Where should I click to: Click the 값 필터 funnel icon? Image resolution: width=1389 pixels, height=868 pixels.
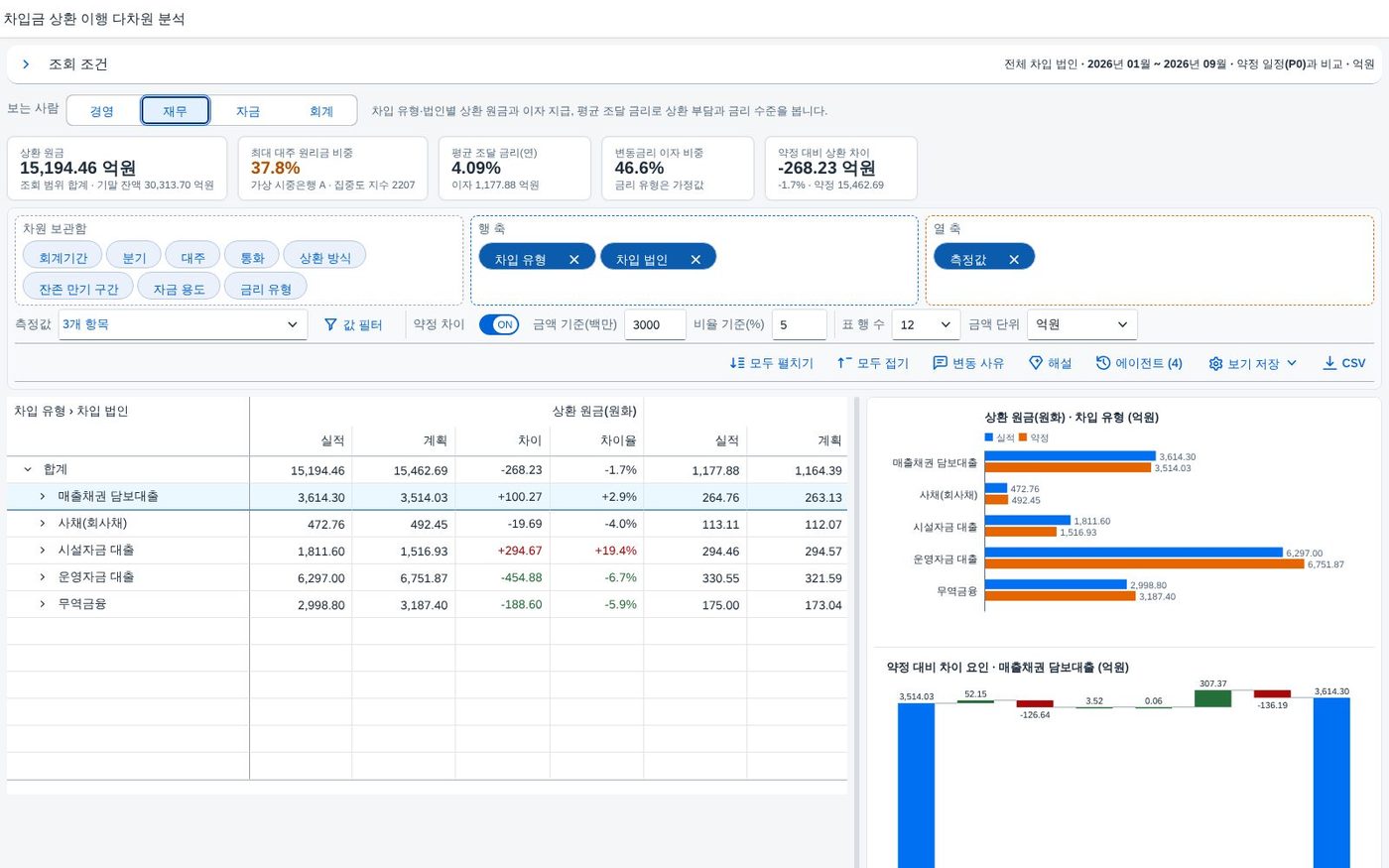(330, 324)
